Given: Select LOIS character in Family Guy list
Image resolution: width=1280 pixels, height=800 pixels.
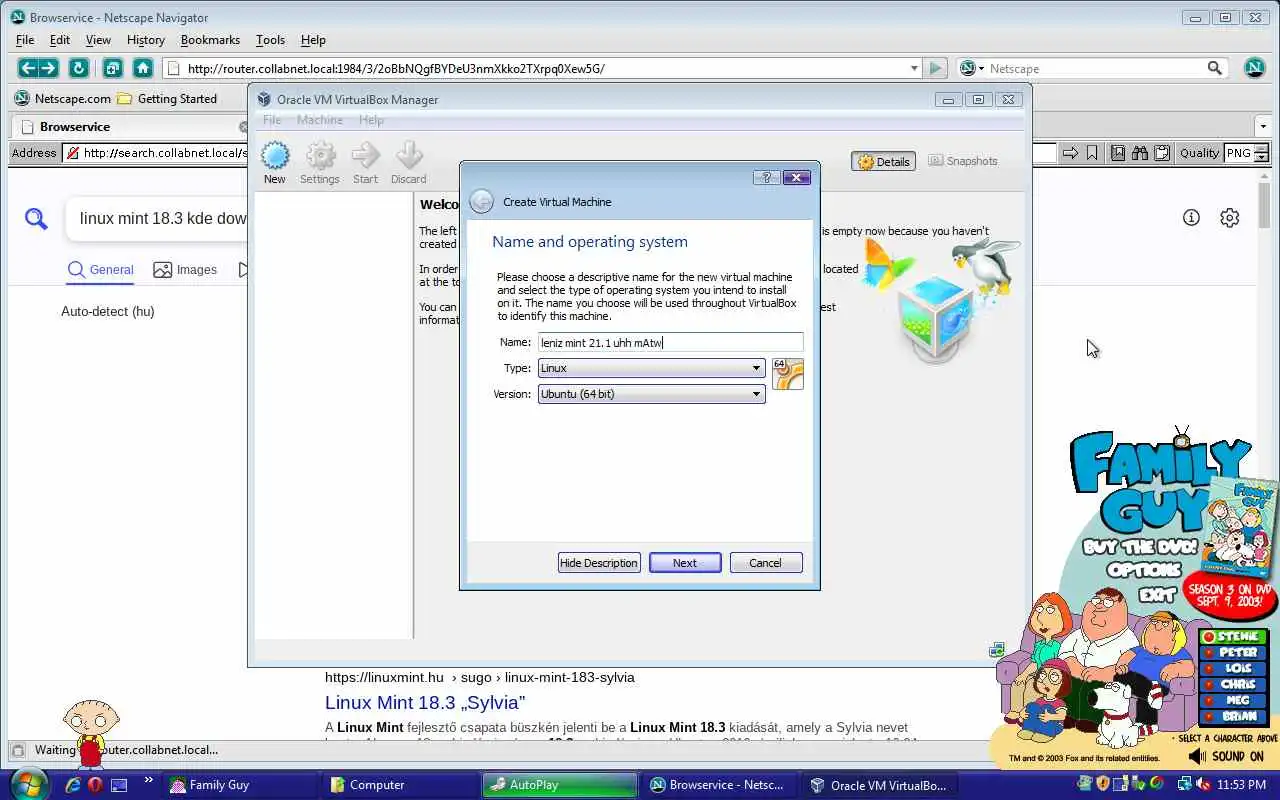Looking at the screenshot, I should (x=1234, y=669).
